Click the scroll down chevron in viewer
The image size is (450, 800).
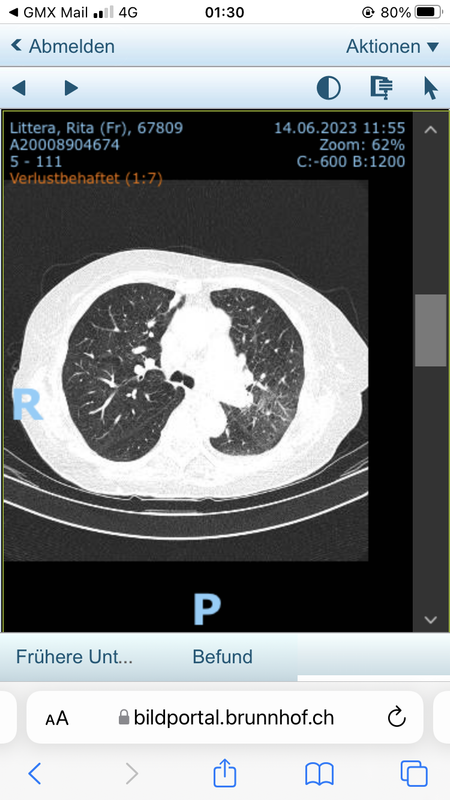point(431,620)
